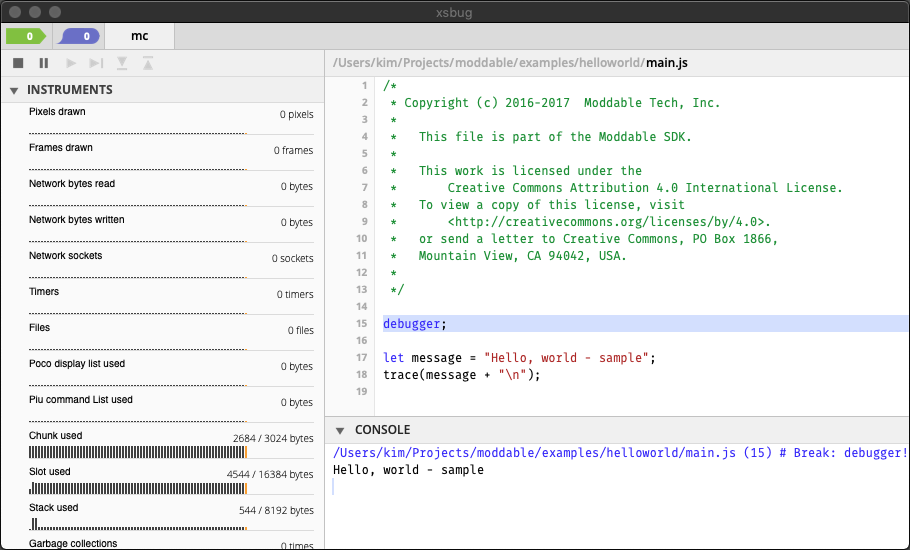Click the Network bytes written instrument

(171, 229)
